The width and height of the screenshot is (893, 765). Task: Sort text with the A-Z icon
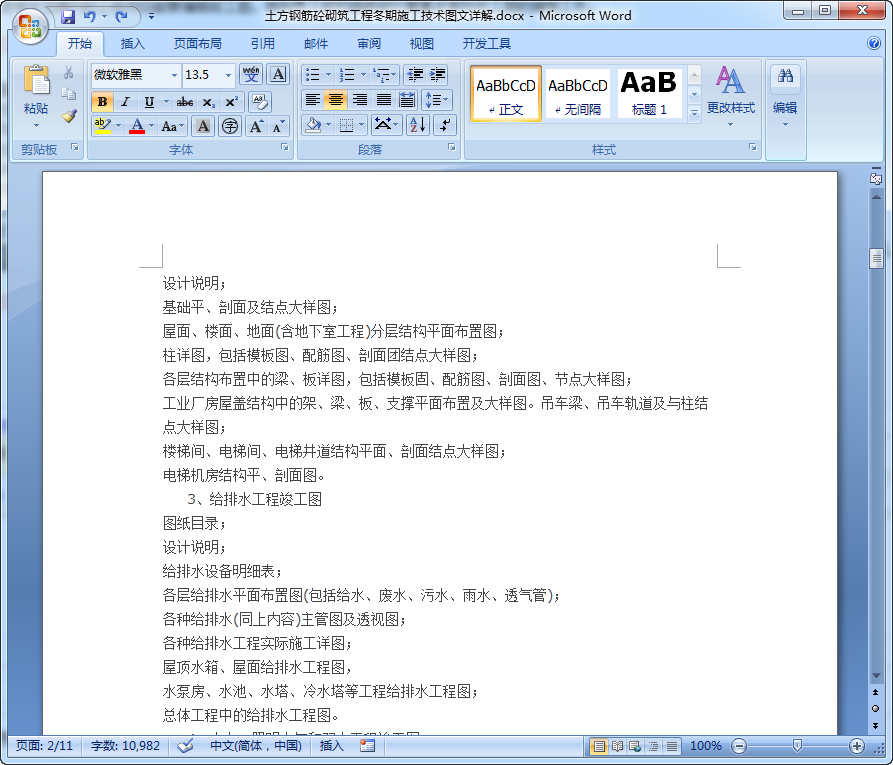pyautogui.click(x=417, y=125)
